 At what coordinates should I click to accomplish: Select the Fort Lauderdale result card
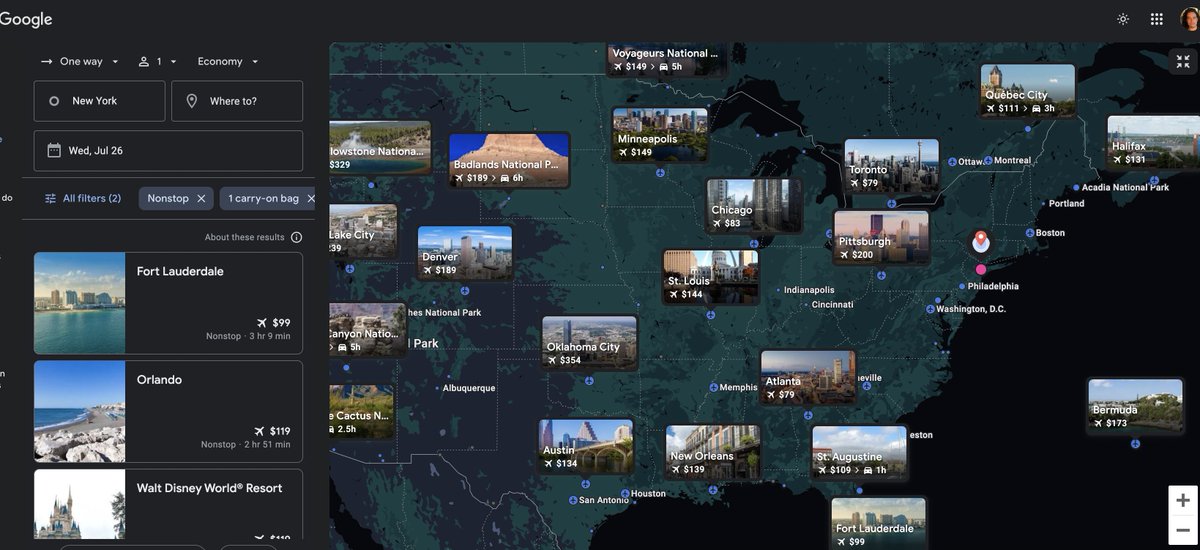[x=168, y=303]
